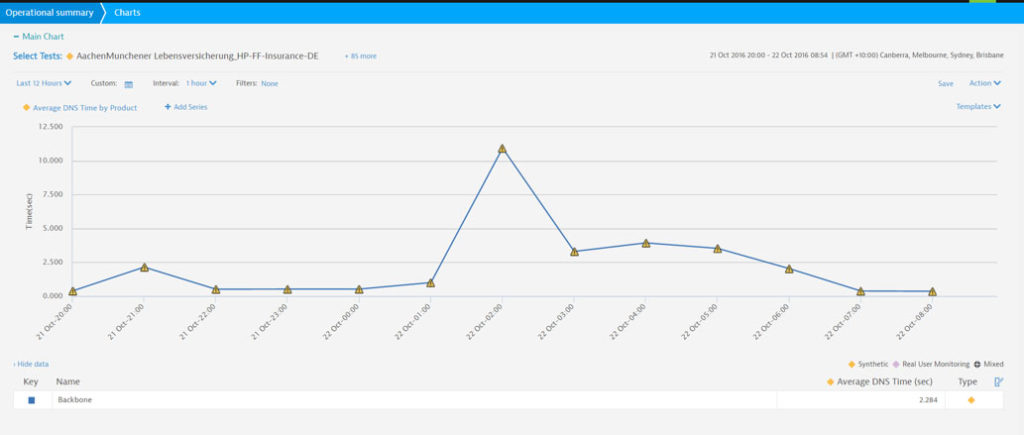Toggle the Mixed legend filter
Viewport: 1024px width, 435px height.
coord(986,364)
